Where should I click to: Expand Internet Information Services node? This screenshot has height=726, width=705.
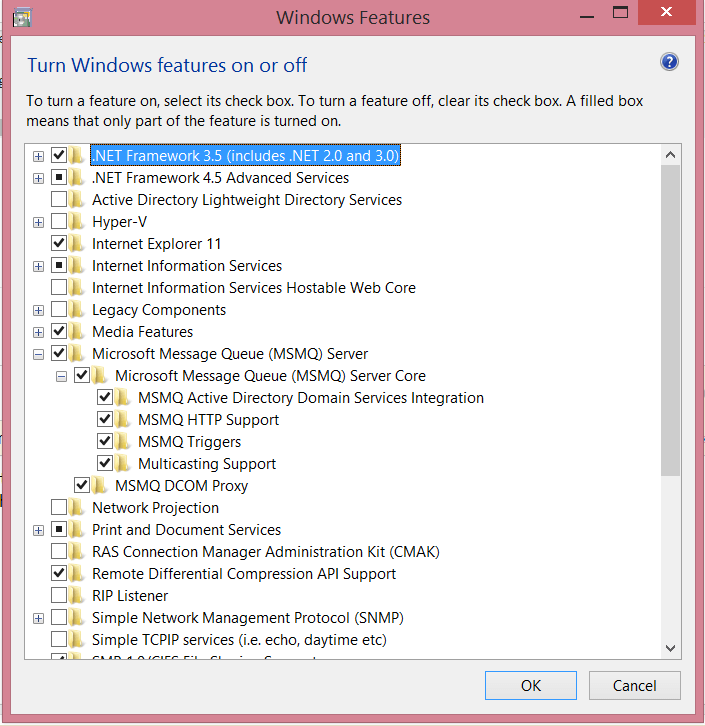point(38,266)
